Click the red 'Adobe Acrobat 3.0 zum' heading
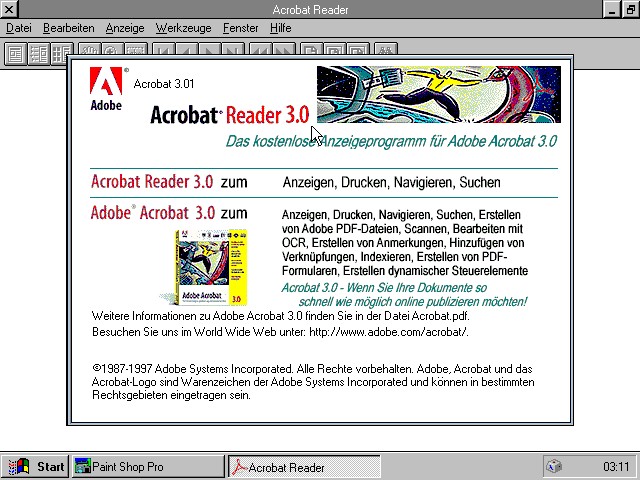 tap(169, 213)
